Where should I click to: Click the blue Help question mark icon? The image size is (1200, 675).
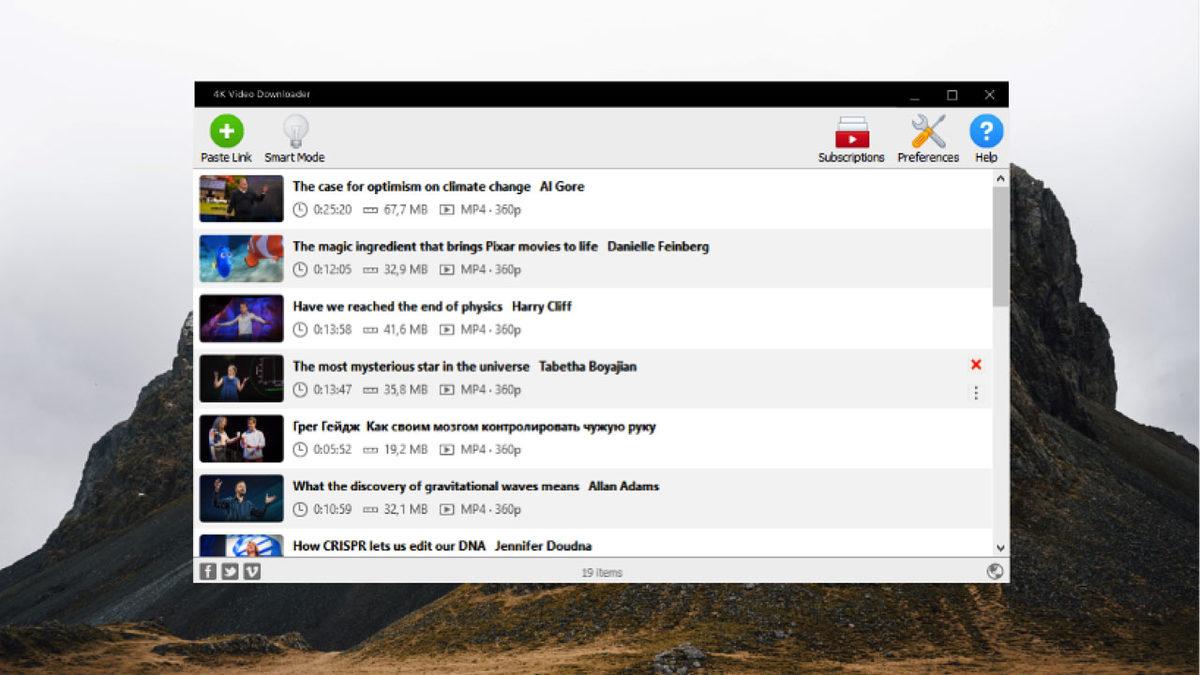(986, 131)
